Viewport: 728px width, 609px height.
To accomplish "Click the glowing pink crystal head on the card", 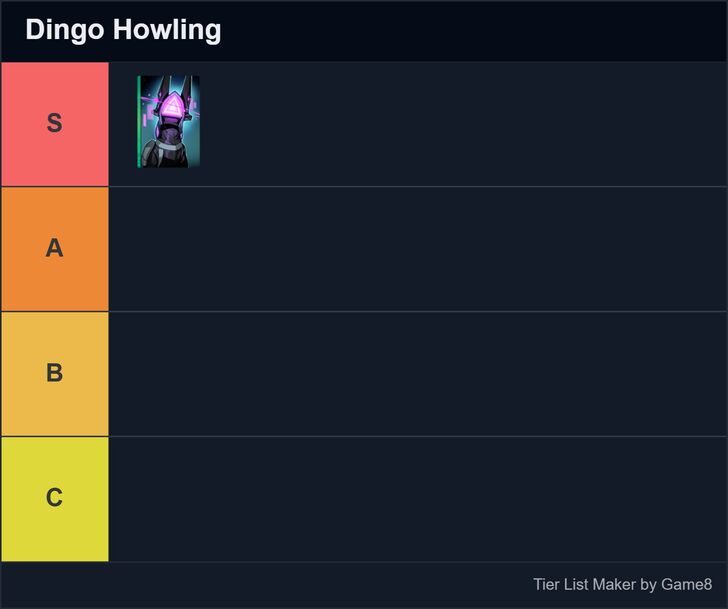I will click(x=173, y=104).
